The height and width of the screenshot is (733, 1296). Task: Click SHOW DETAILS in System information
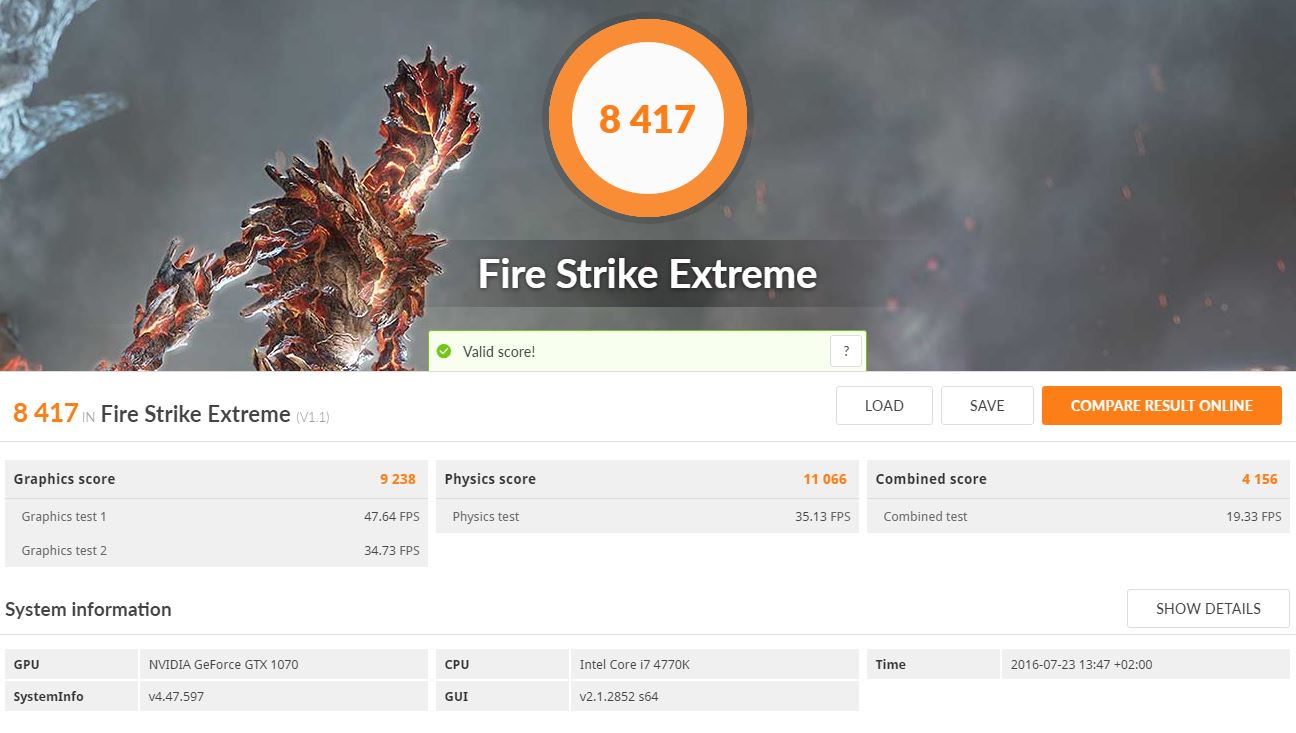[x=1208, y=608]
